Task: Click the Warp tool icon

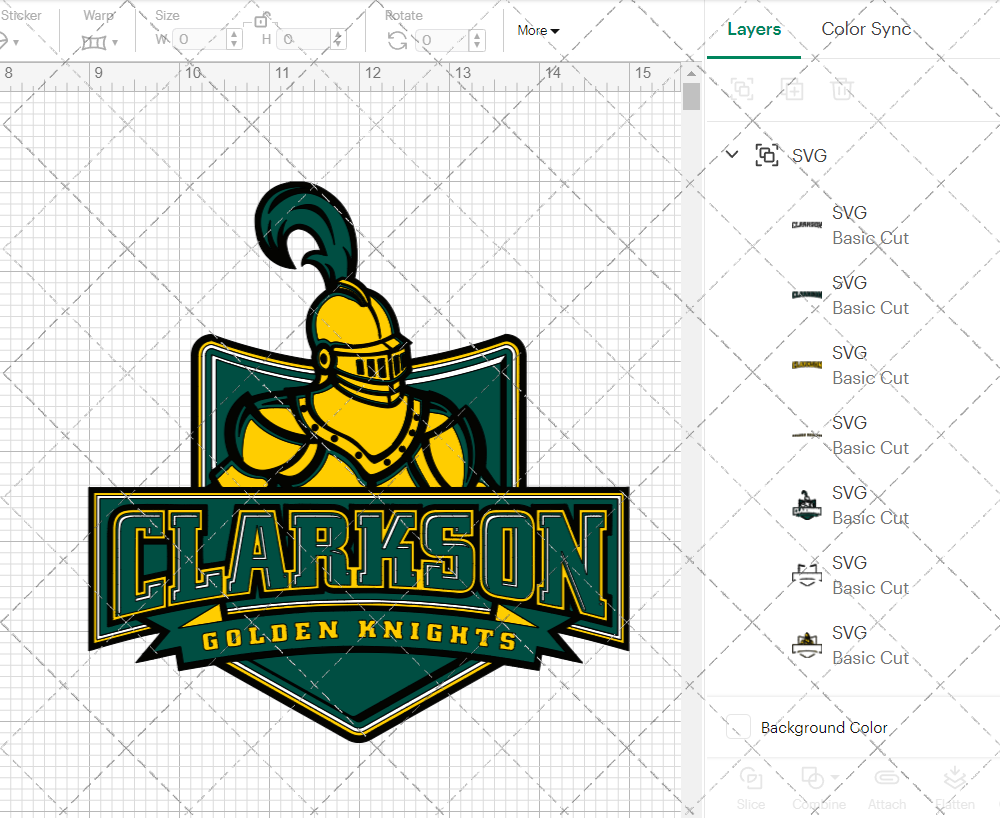Action: (94, 43)
